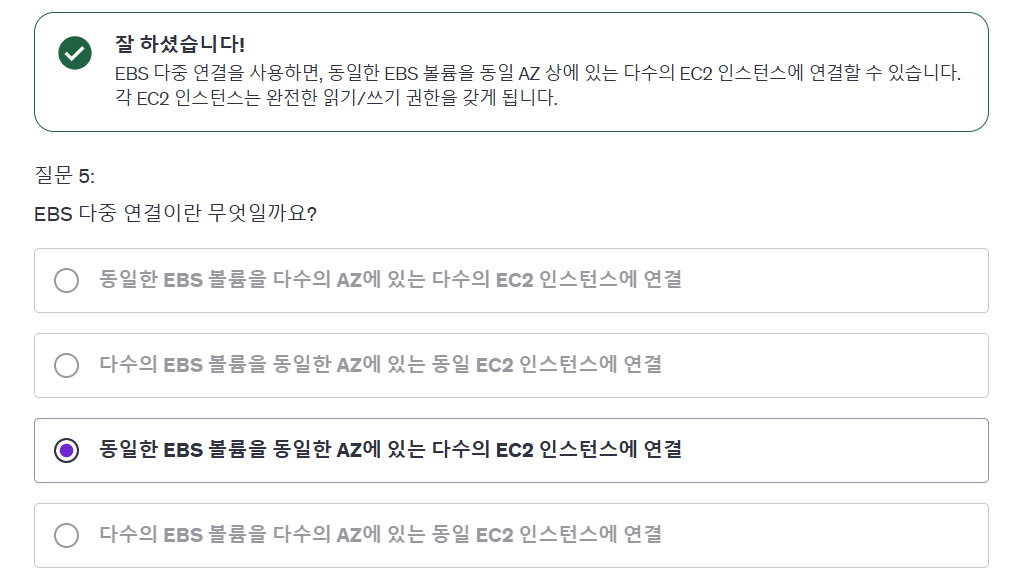Click answer text 동일한 EBS 볼륨을 다수의 AZ에 있는 다수의 EC2

point(391,279)
